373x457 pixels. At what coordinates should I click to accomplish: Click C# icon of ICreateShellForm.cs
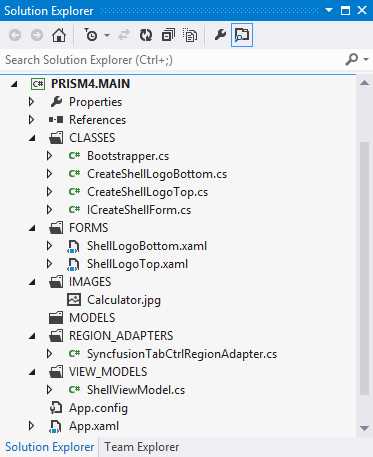(x=74, y=209)
